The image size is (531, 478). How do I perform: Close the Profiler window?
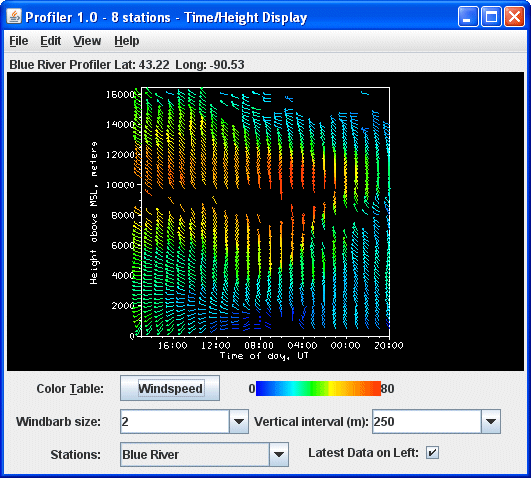click(x=514, y=16)
